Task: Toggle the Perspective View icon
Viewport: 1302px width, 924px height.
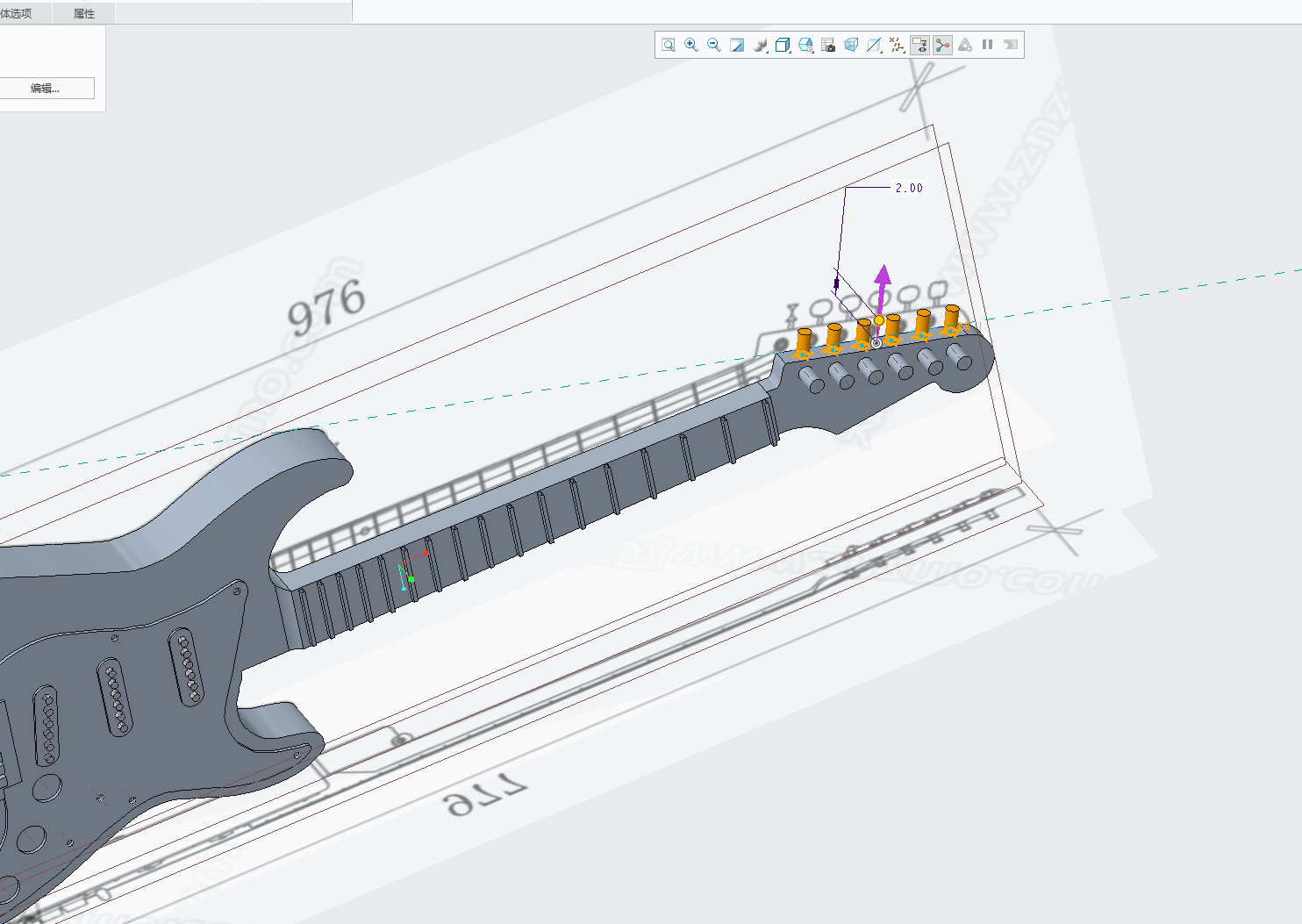Action: coord(851,45)
